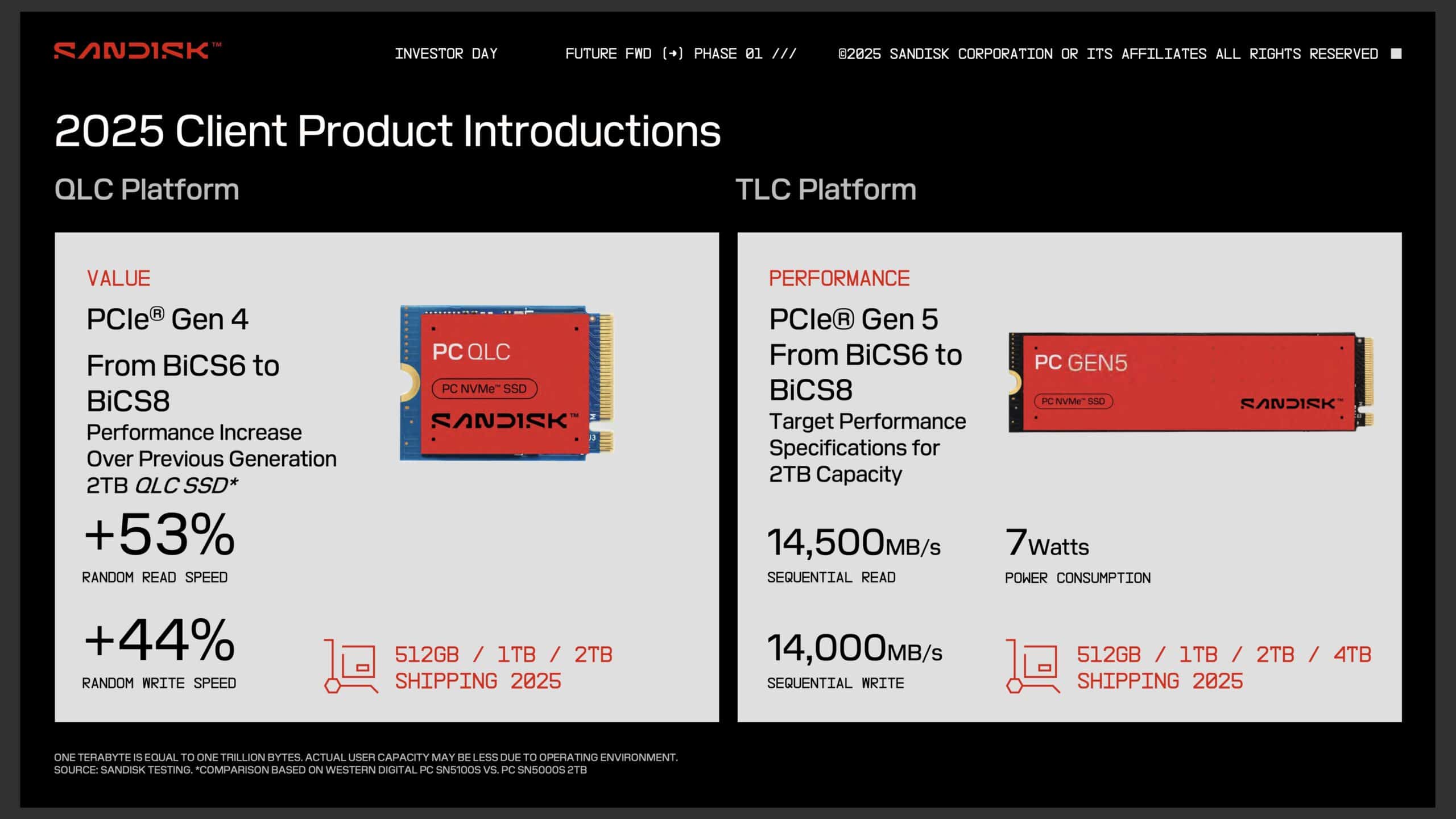The width and height of the screenshot is (1456, 819).
Task: Click "FUTURE FWD" phase header text
Action: 681,53
